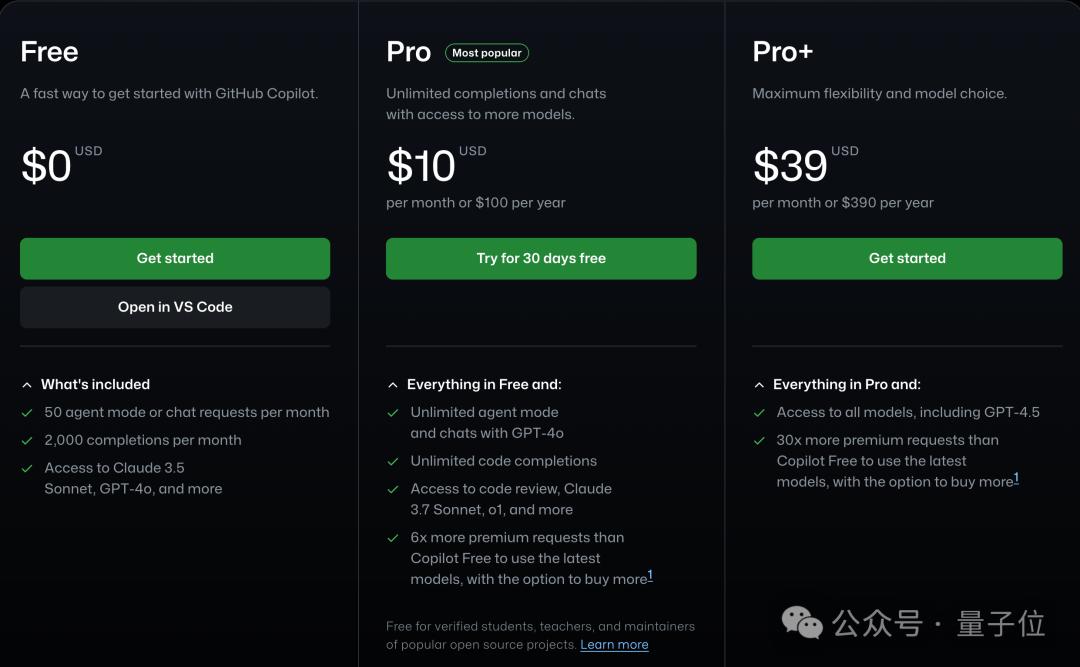Click checkmark beside 2,000 completions per month
Image resolution: width=1080 pixels, height=667 pixels.
pyautogui.click(x=27, y=440)
